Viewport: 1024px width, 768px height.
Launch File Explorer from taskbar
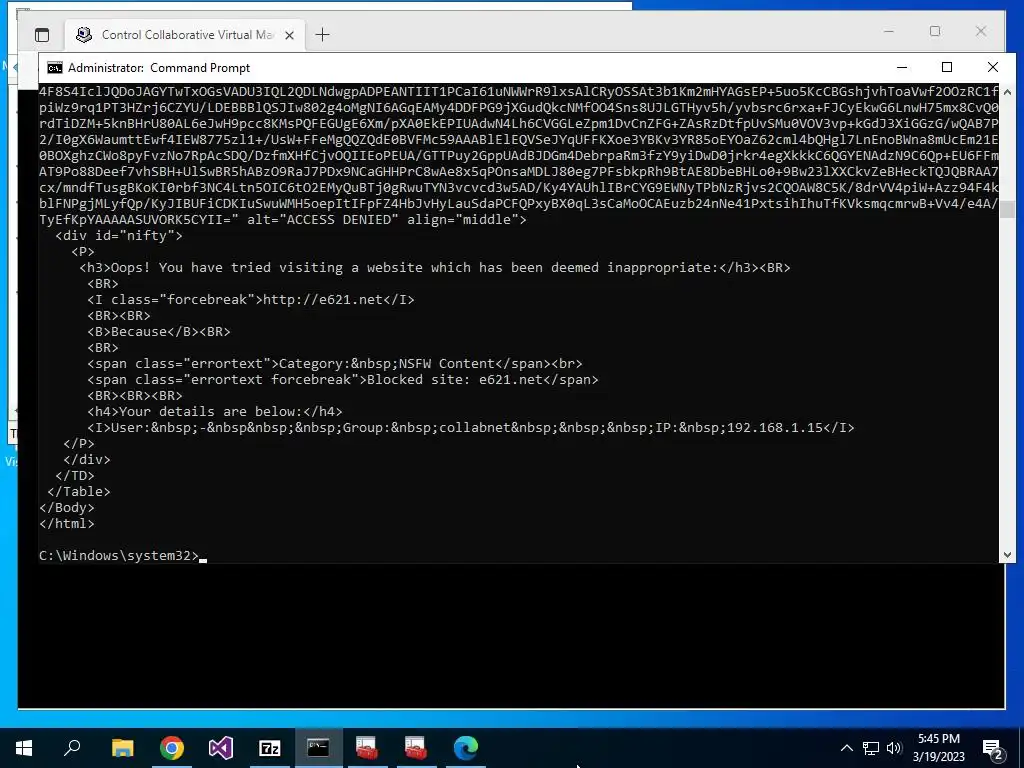pyautogui.click(x=122, y=748)
